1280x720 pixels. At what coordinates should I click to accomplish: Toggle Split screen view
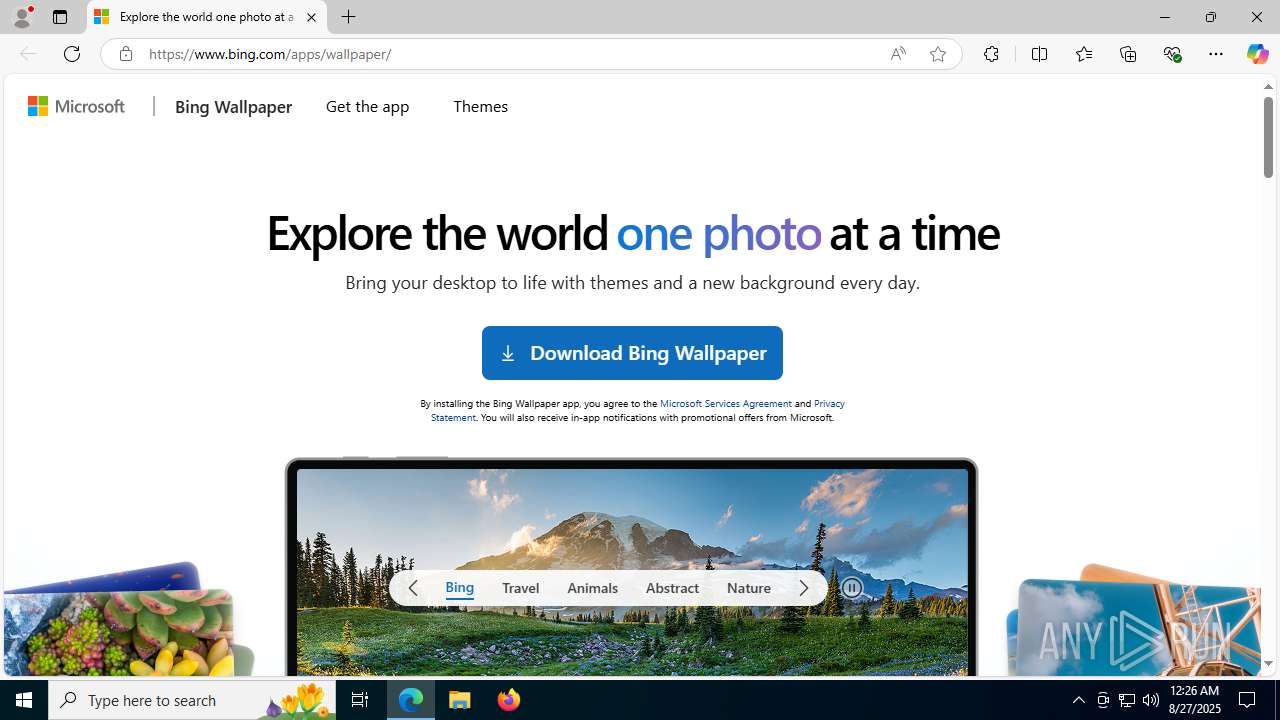point(1039,54)
